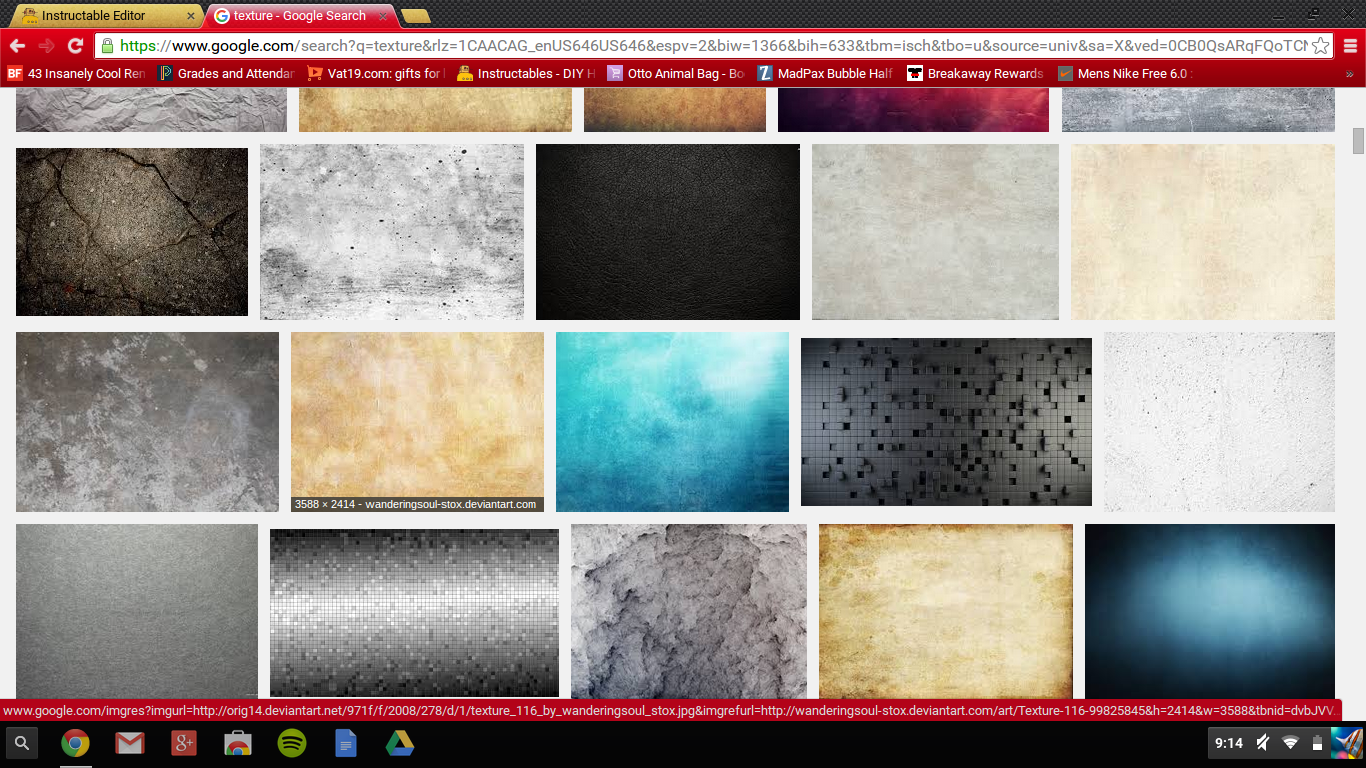
Task: Open the Instructables - DIY bookmark
Action: pos(526,74)
